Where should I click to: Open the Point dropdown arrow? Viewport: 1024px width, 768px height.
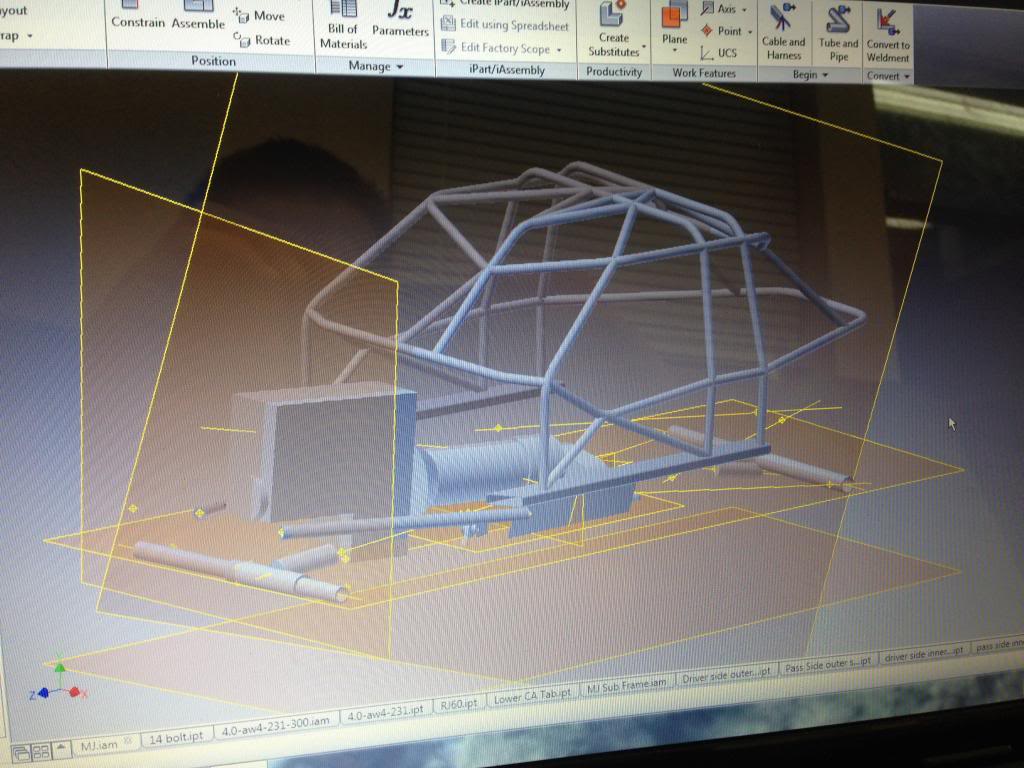[x=750, y=31]
